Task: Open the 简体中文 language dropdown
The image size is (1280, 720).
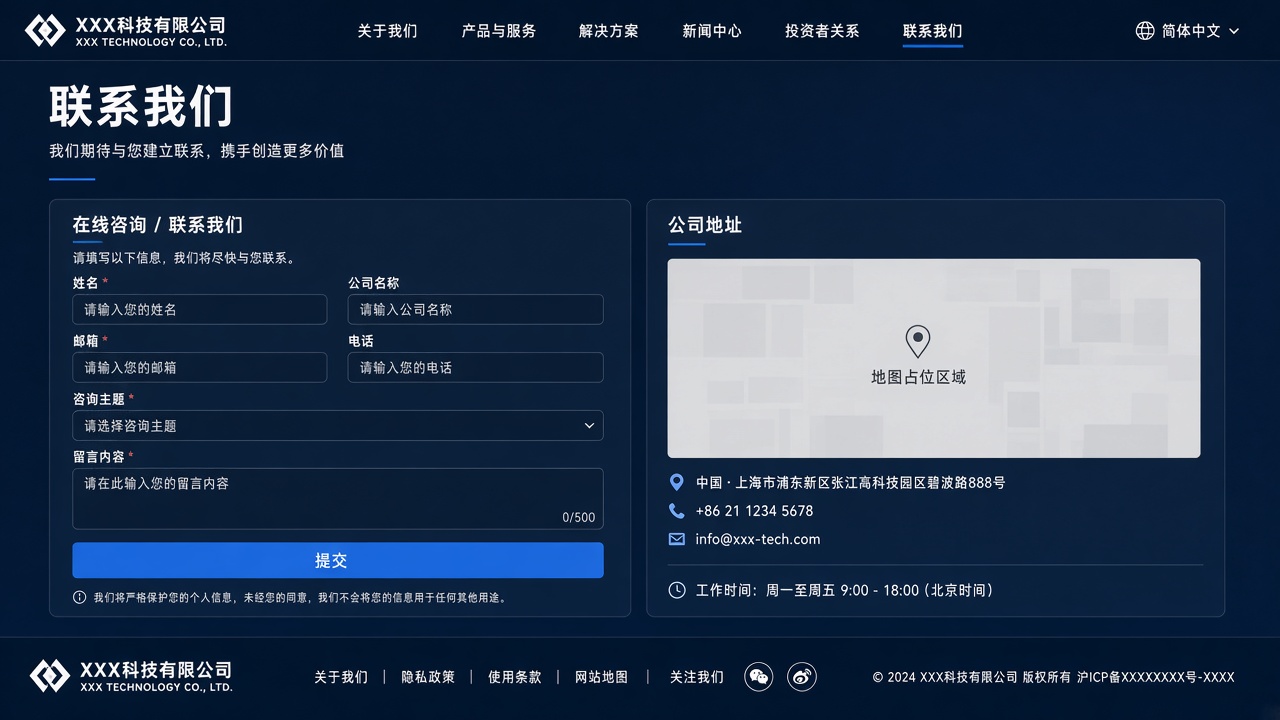Action: [1189, 31]
